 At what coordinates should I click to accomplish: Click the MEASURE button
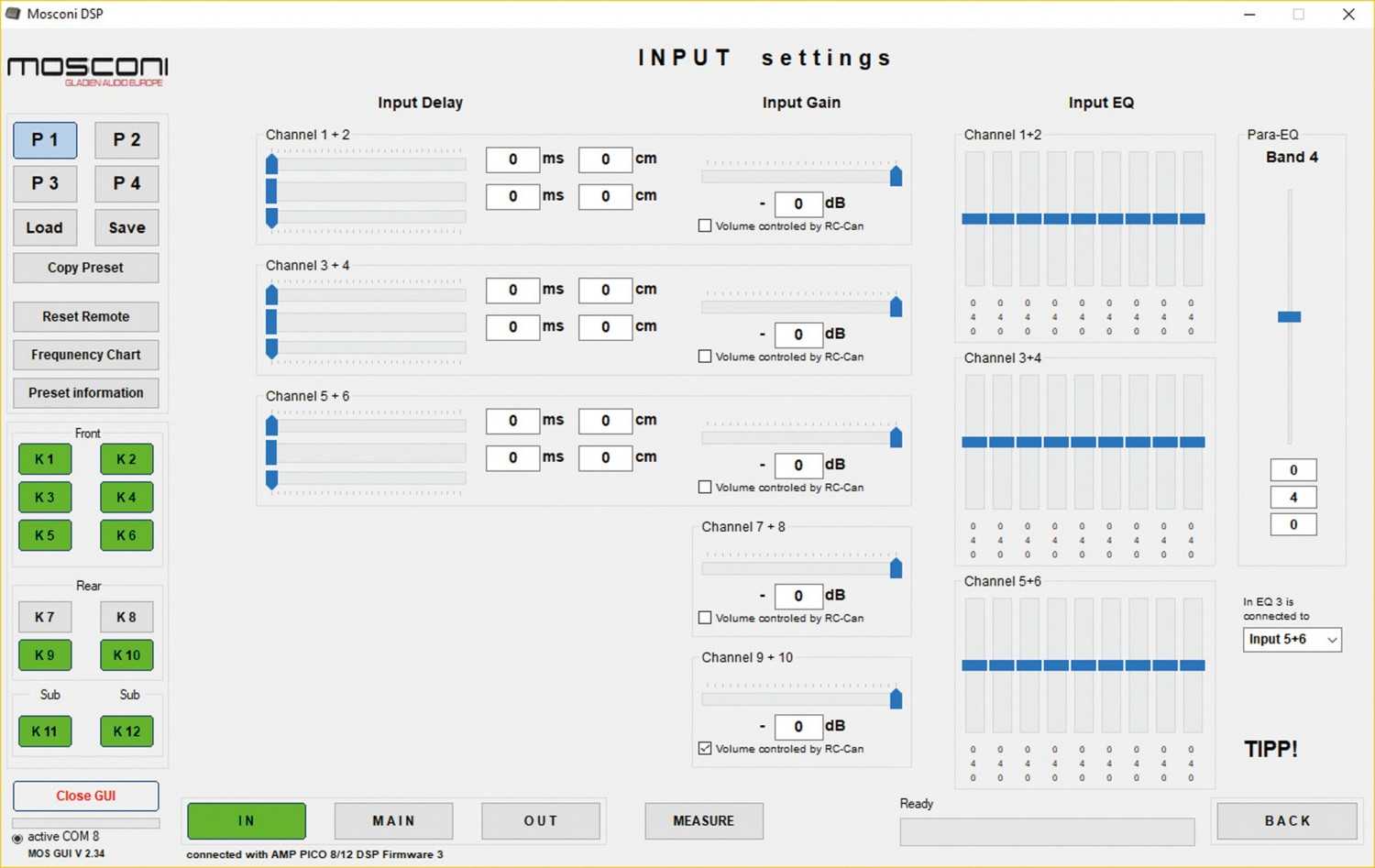point(704,821)
